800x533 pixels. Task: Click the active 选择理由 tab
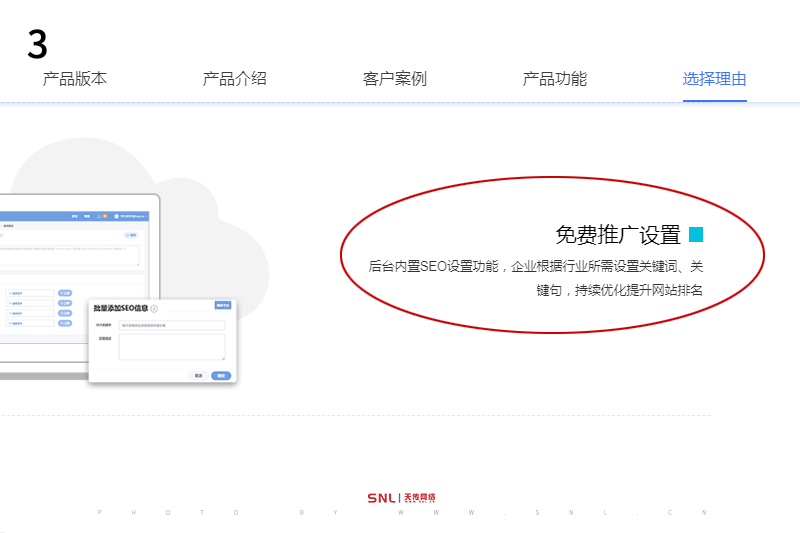pyautogui.click(x=715, y=79)
